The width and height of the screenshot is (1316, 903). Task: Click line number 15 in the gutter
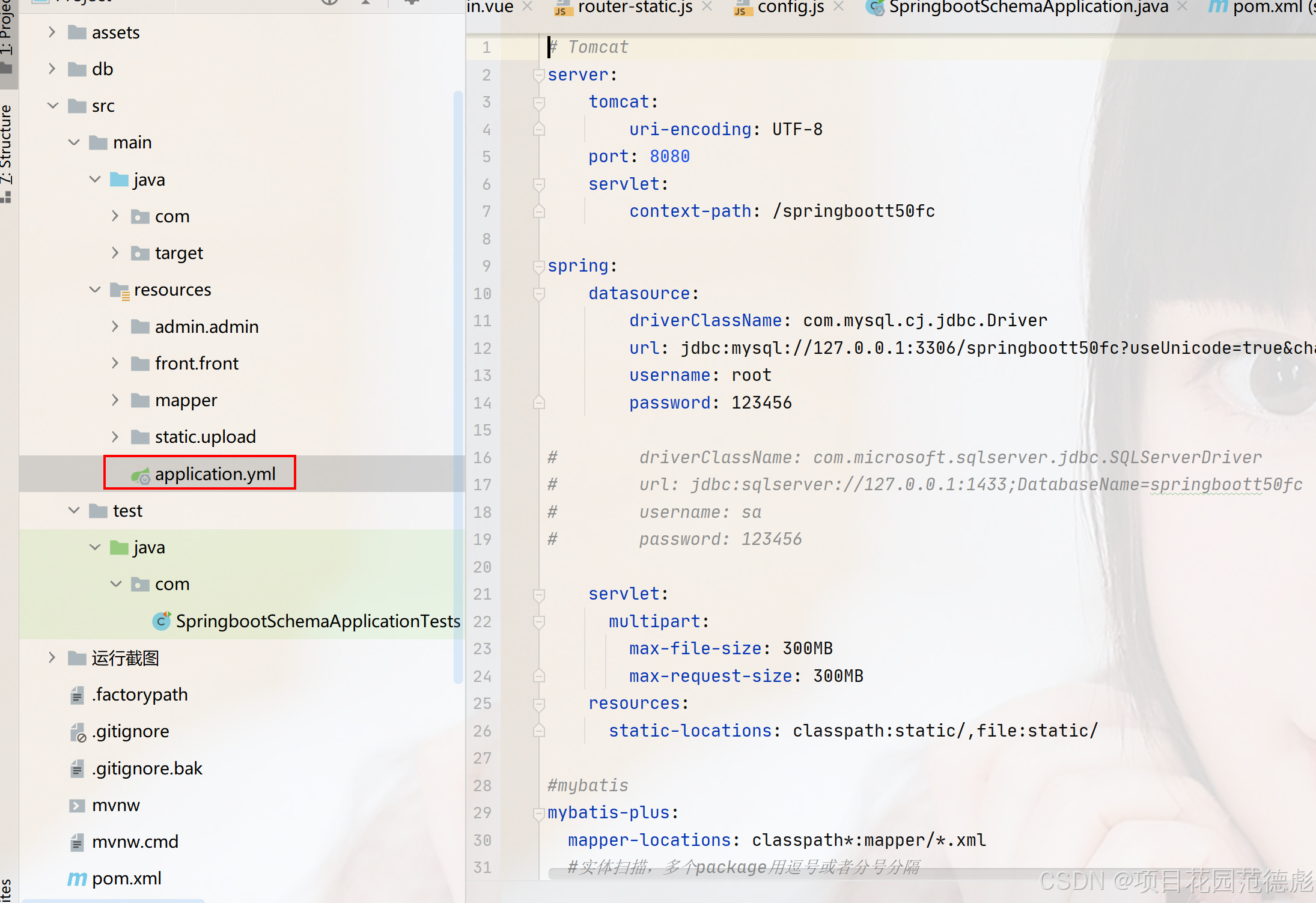[482, 430]
